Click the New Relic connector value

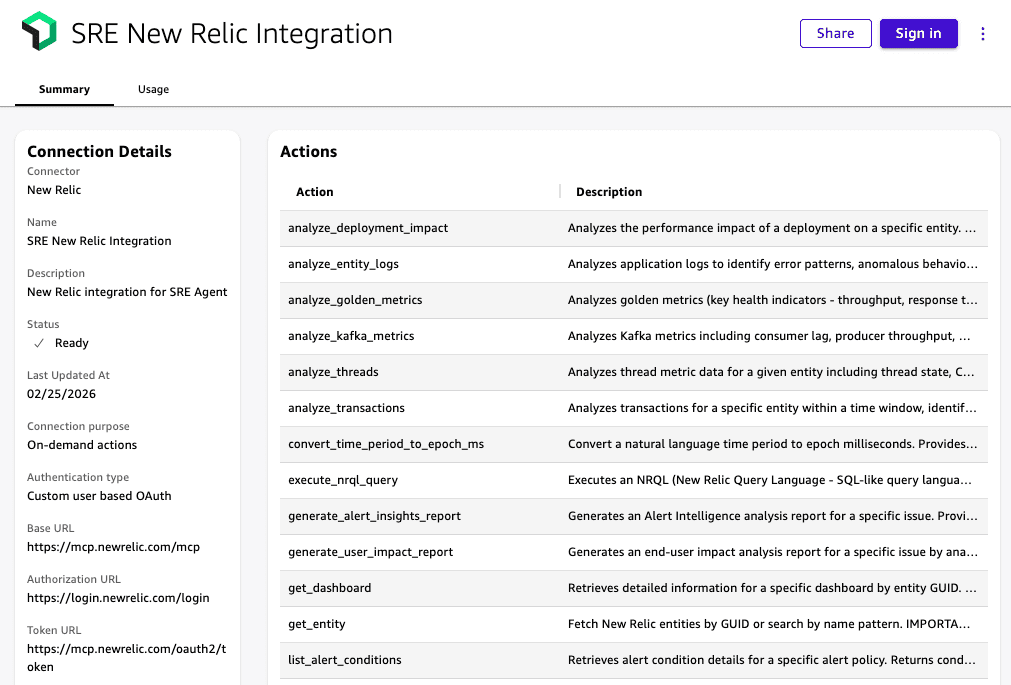click(x=54, y=190)
